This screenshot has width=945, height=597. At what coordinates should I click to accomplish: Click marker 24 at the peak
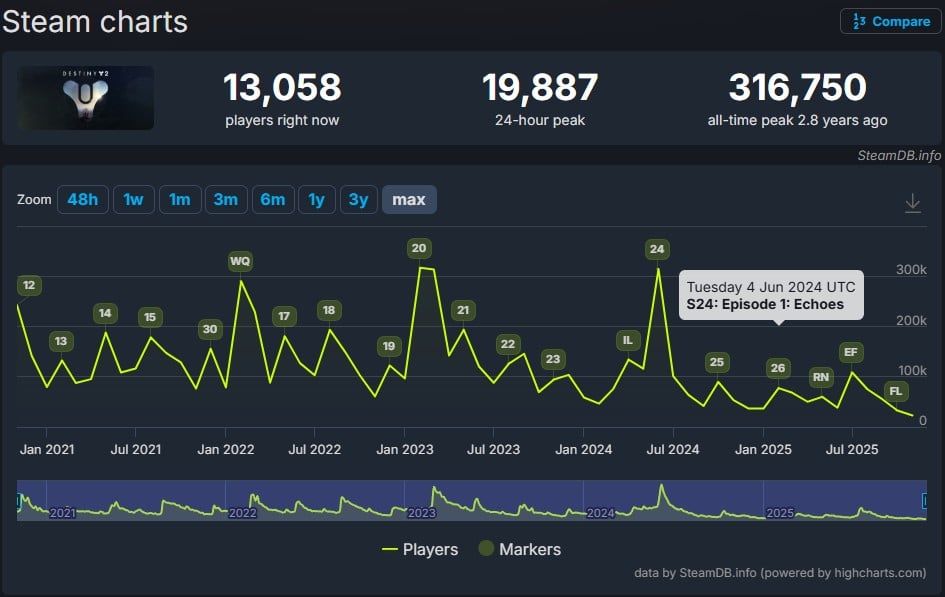(x=656, y=249)
